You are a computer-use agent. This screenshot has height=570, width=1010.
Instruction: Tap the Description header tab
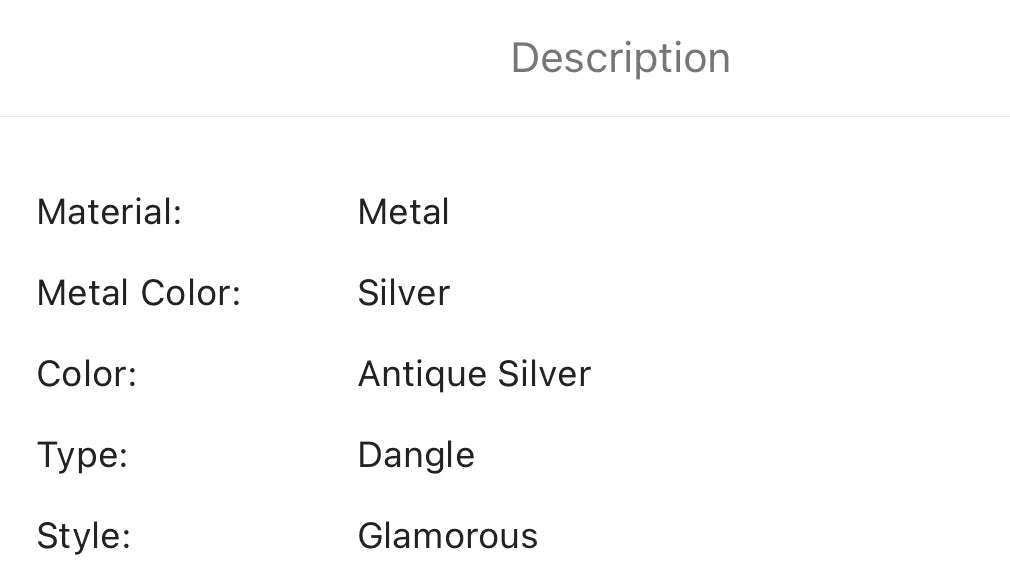point(620,58)
